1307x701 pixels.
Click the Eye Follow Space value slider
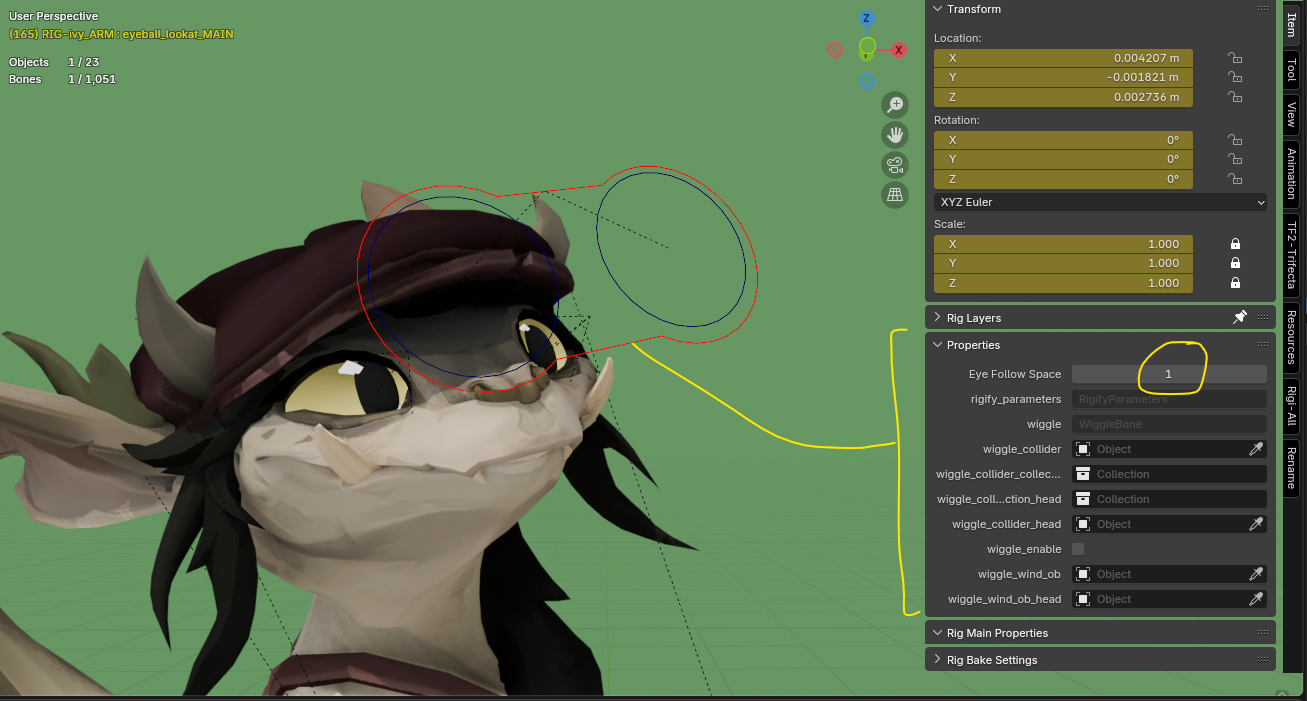tap(1169, 374)
